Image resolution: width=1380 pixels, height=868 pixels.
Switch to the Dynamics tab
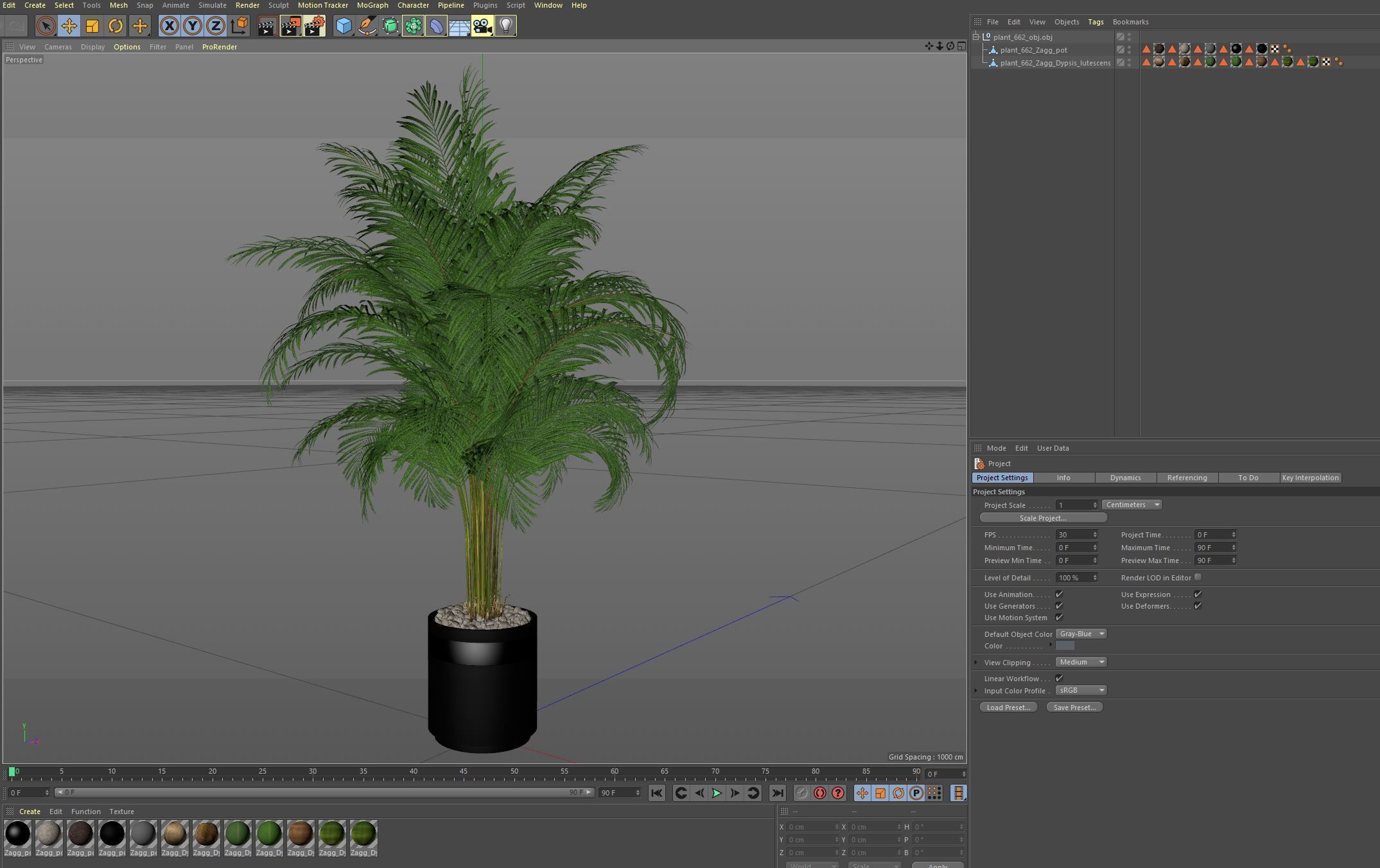click(1125, 478)
